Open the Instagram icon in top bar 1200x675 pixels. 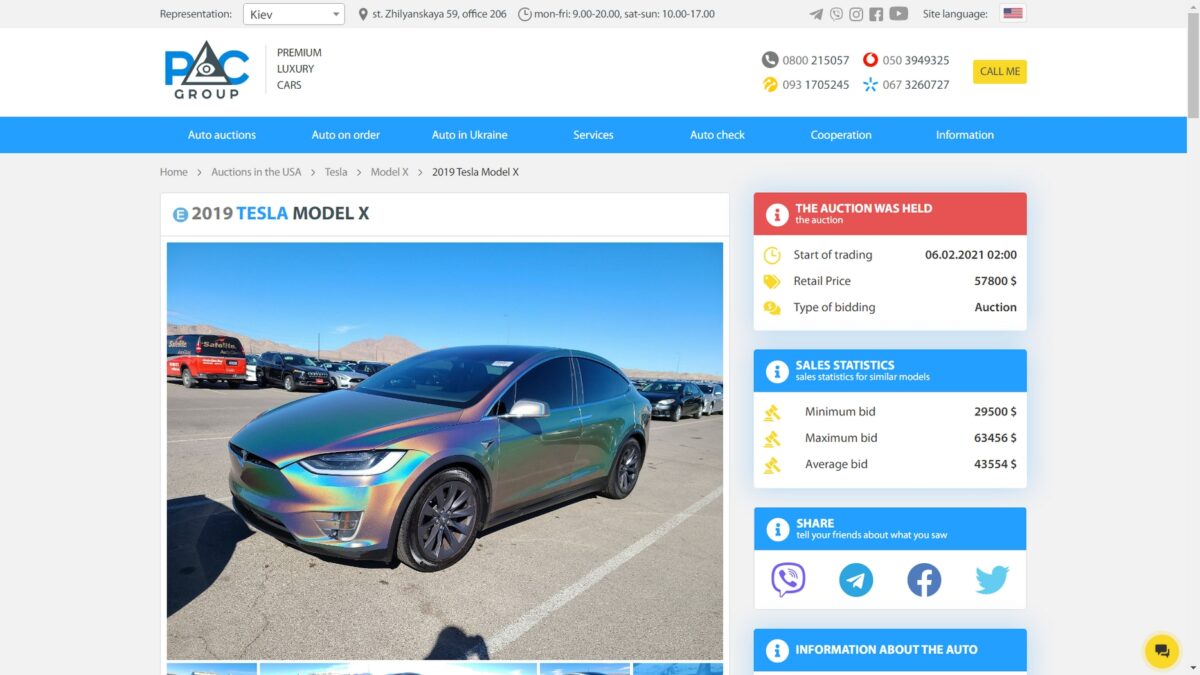856,14
